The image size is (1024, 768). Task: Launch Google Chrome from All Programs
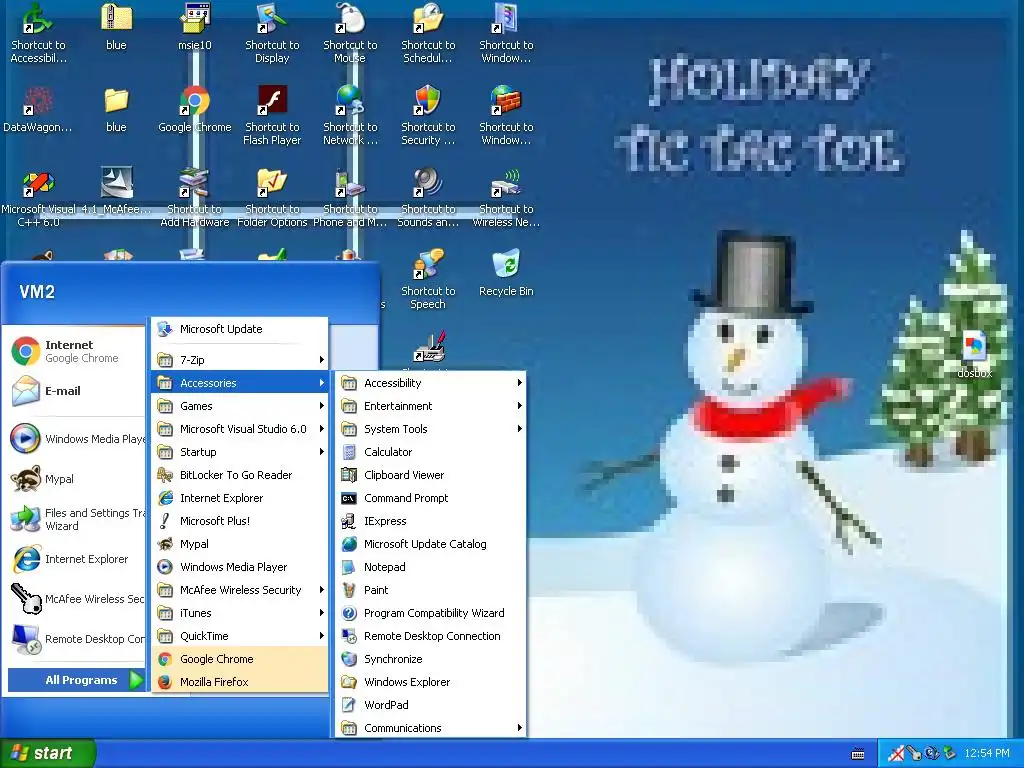point(240,659)
